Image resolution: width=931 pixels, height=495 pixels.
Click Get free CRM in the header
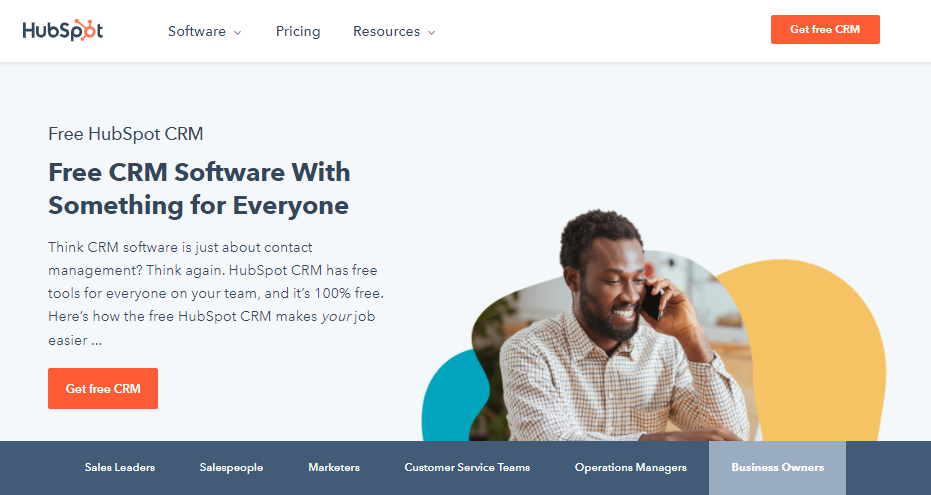pos(825,30)
